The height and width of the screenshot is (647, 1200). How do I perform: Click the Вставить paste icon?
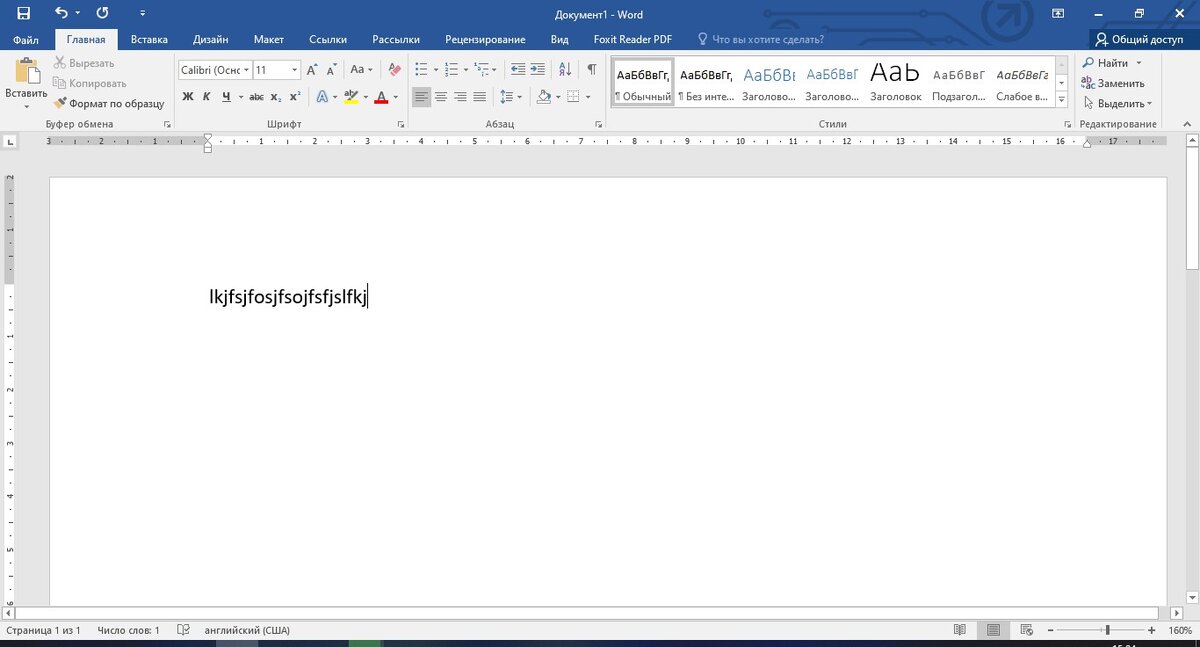coord(26,73)
